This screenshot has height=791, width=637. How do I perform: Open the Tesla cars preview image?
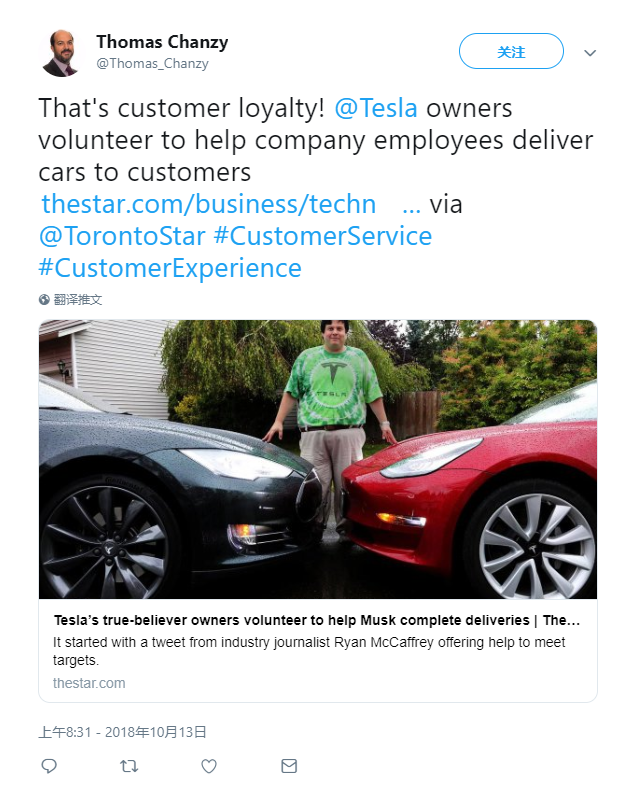coord(318,459)
